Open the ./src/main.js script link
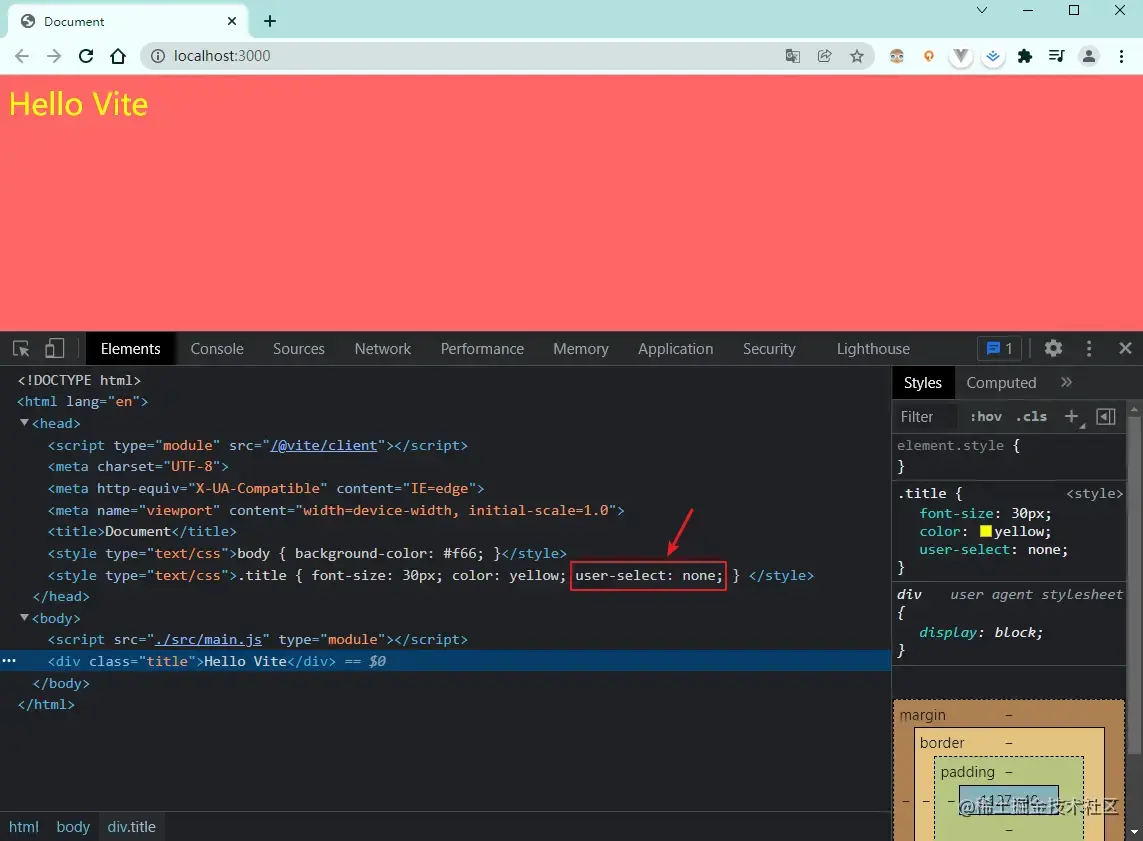 click(208, 639)
